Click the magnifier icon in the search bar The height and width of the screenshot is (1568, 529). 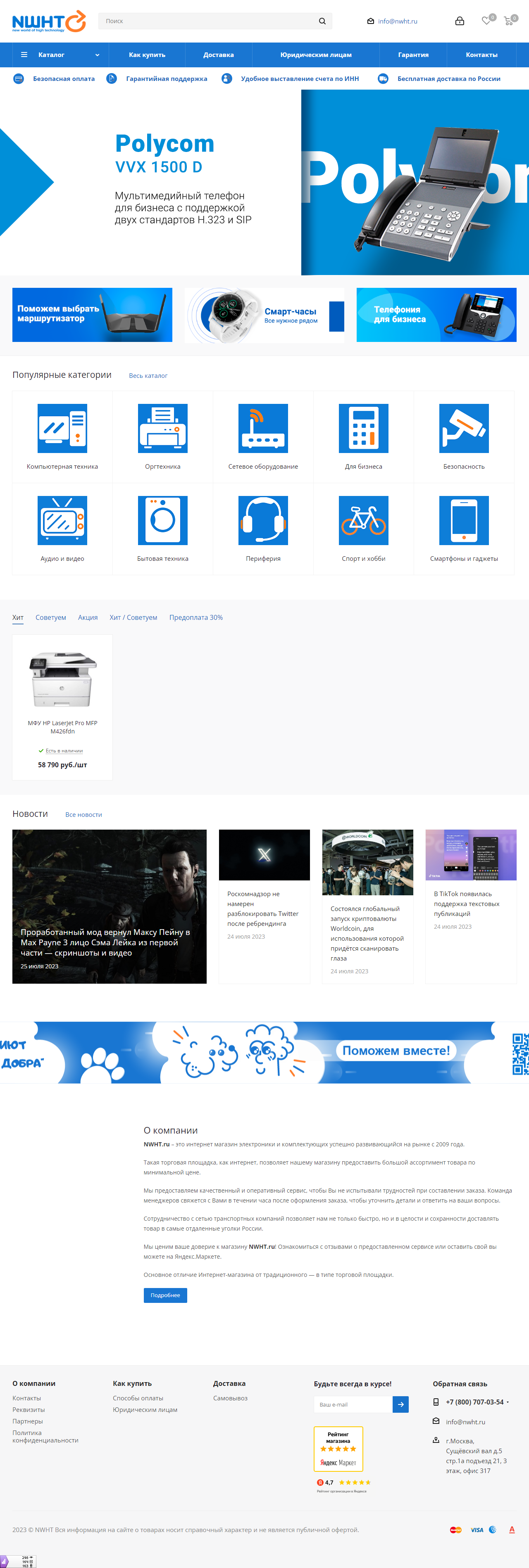pyautogui.click(x=322, y=21)
